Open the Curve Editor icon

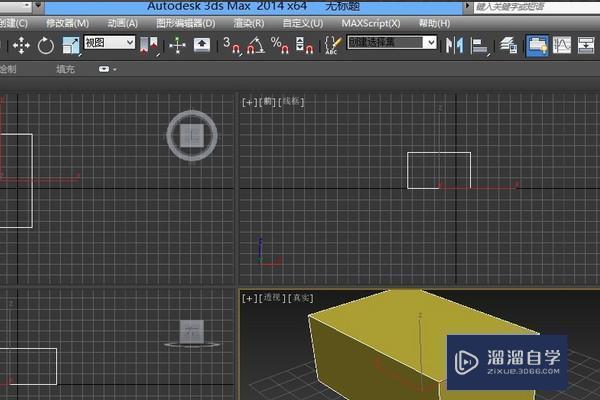click(562, 45)
